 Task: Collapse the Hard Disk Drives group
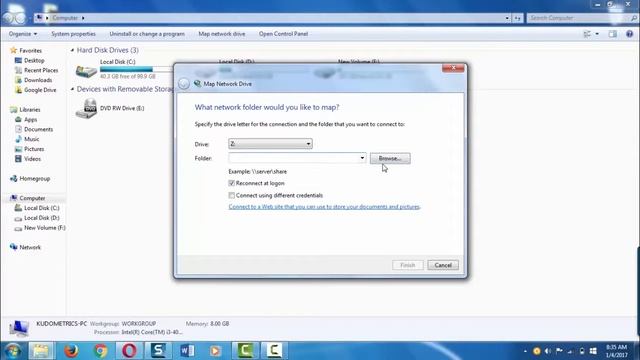[x=72, y=50]
